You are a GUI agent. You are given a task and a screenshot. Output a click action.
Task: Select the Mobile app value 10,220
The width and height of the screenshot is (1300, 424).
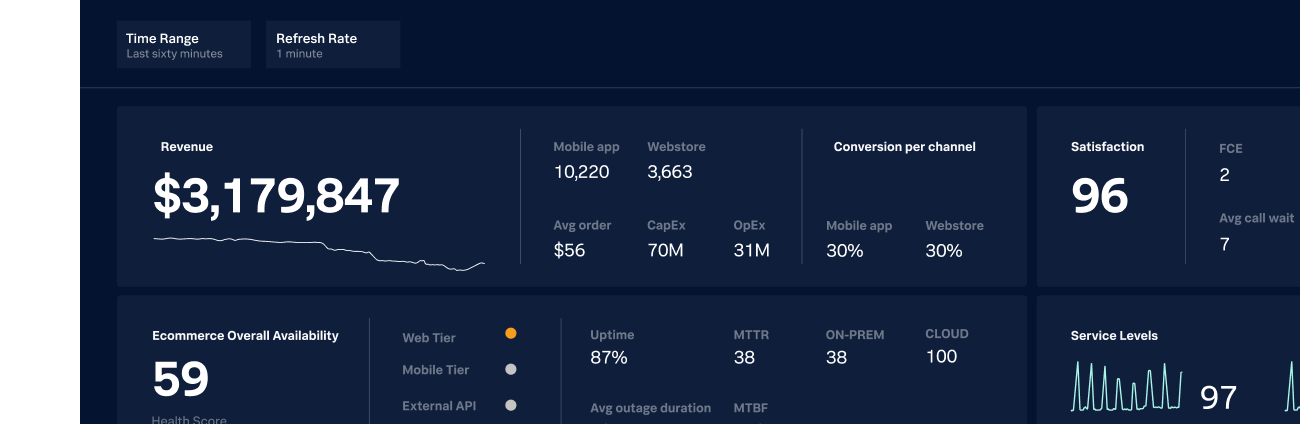(581, 172)
